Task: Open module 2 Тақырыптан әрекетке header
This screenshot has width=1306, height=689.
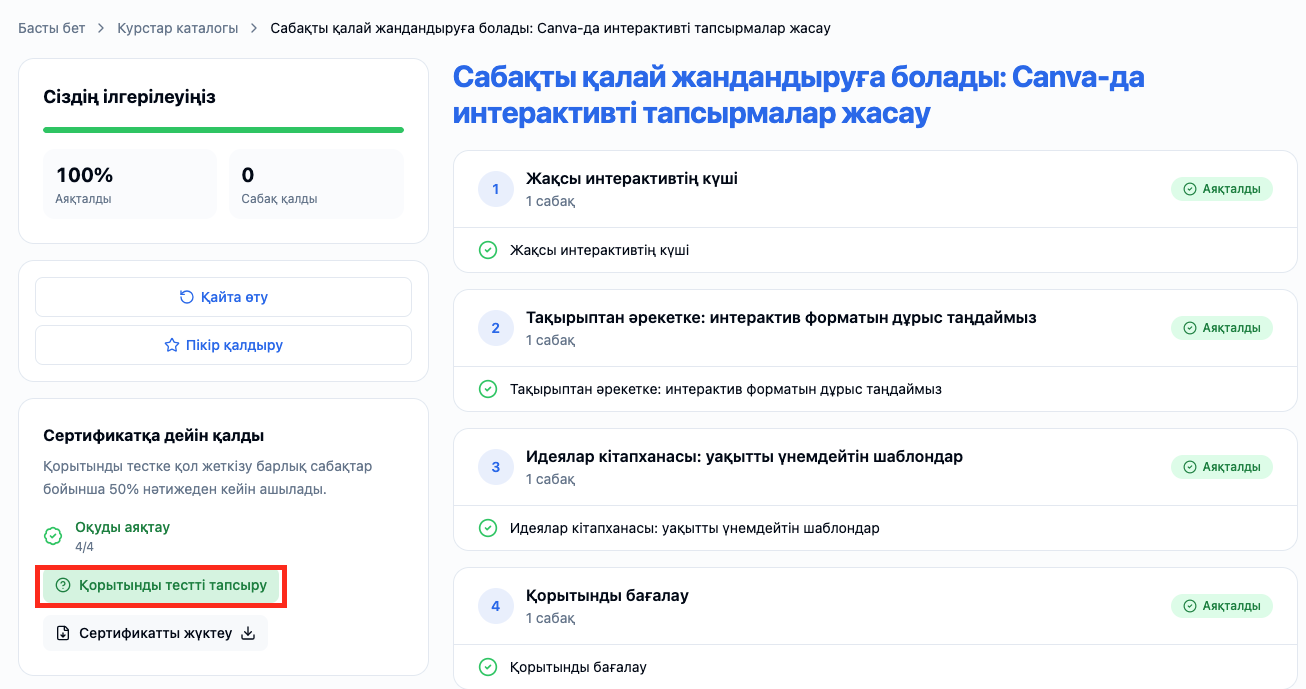Action: pos(875,328)
